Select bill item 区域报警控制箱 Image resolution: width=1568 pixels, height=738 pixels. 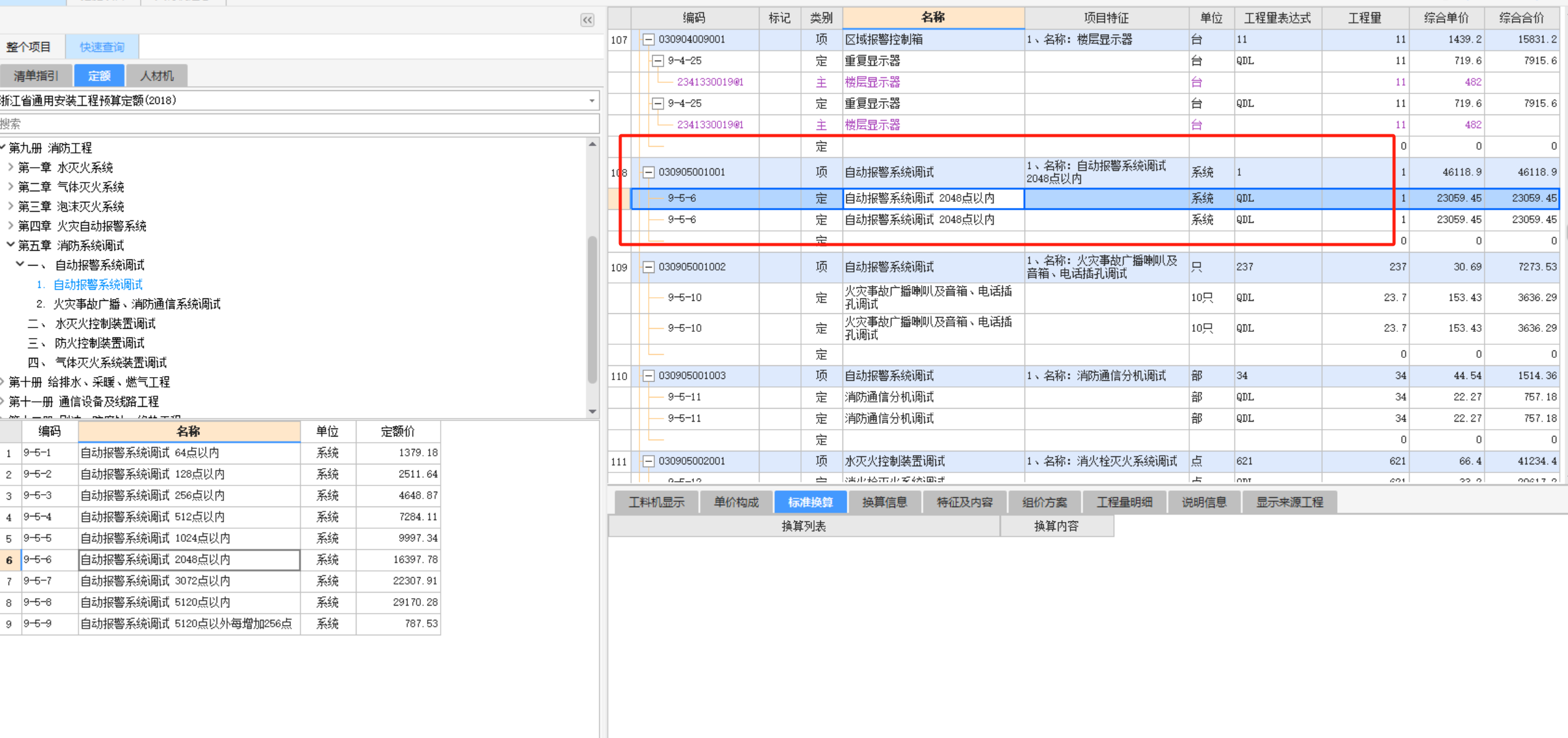[x=1083, y=40]
